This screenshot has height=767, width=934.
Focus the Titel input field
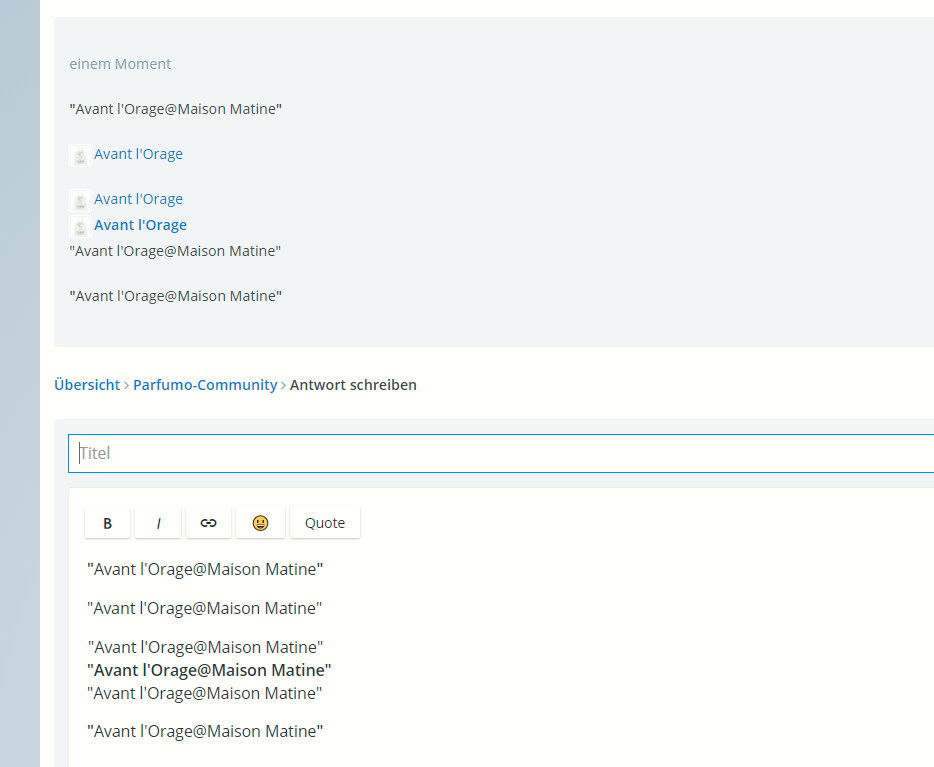tap(501, 453)
